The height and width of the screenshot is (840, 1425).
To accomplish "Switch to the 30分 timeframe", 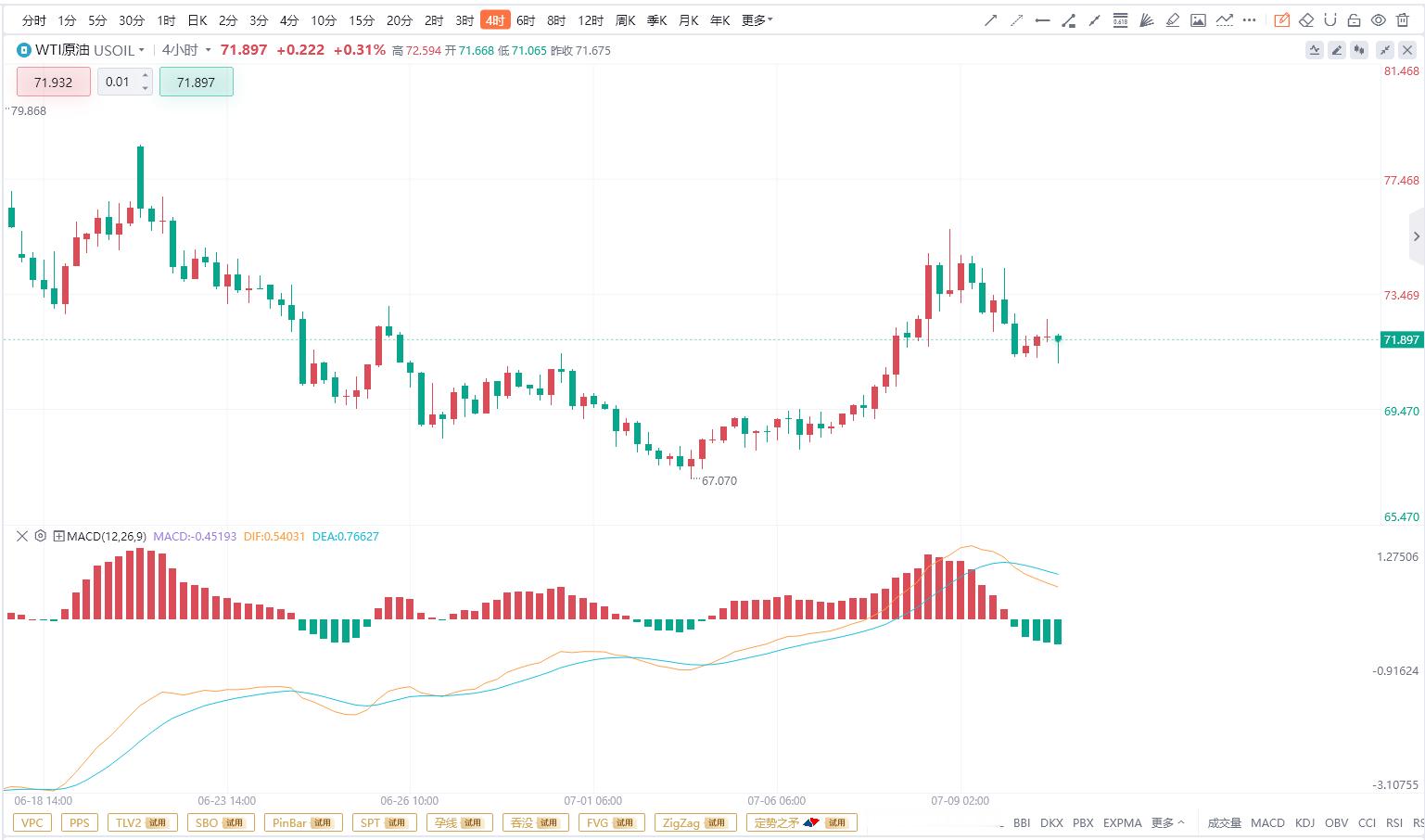I will pos(132,20).
